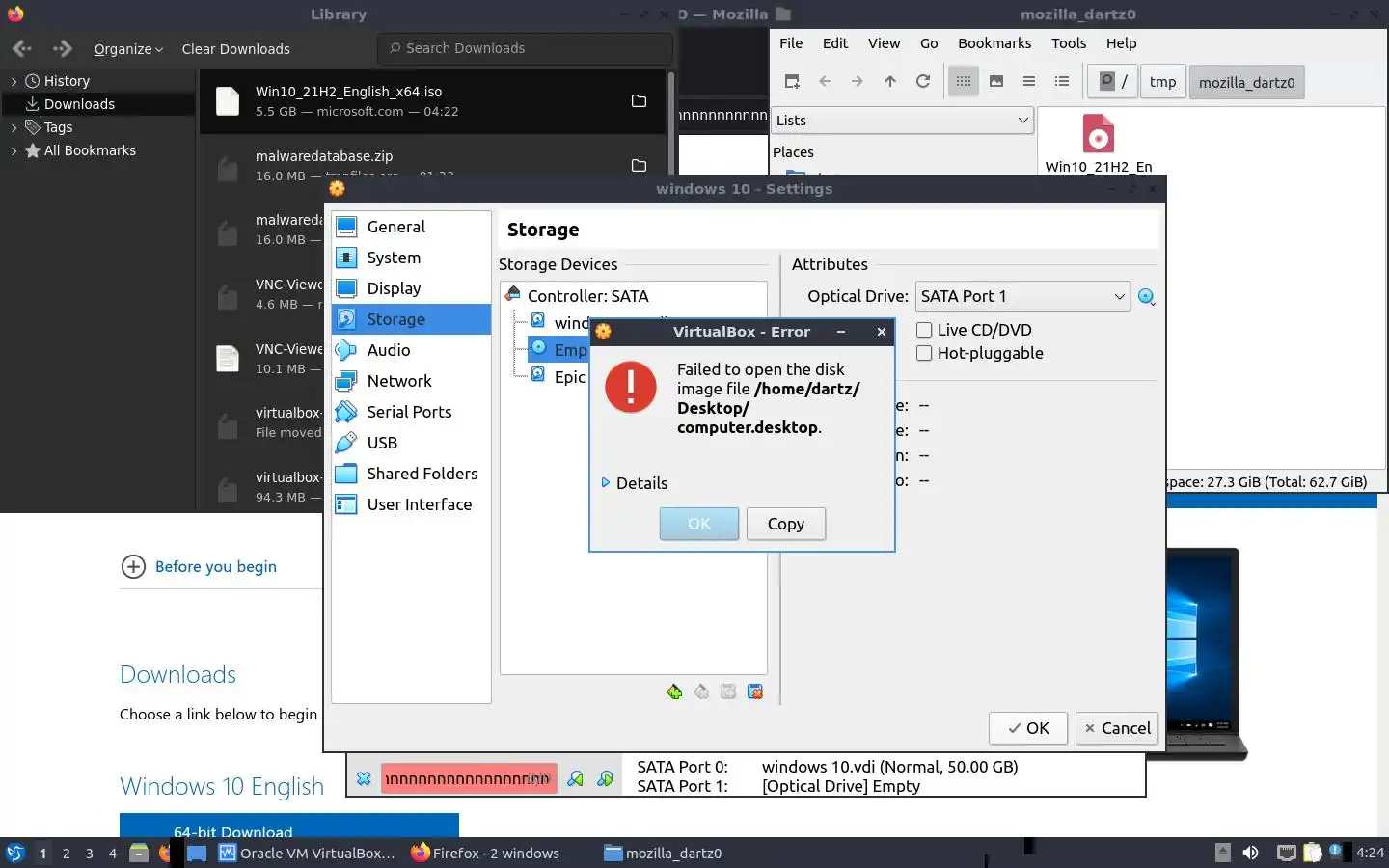Viewport: 1389px width, 868px height.
Task: Click the remove storage attachment icon
Action: [x=755, y=692]
